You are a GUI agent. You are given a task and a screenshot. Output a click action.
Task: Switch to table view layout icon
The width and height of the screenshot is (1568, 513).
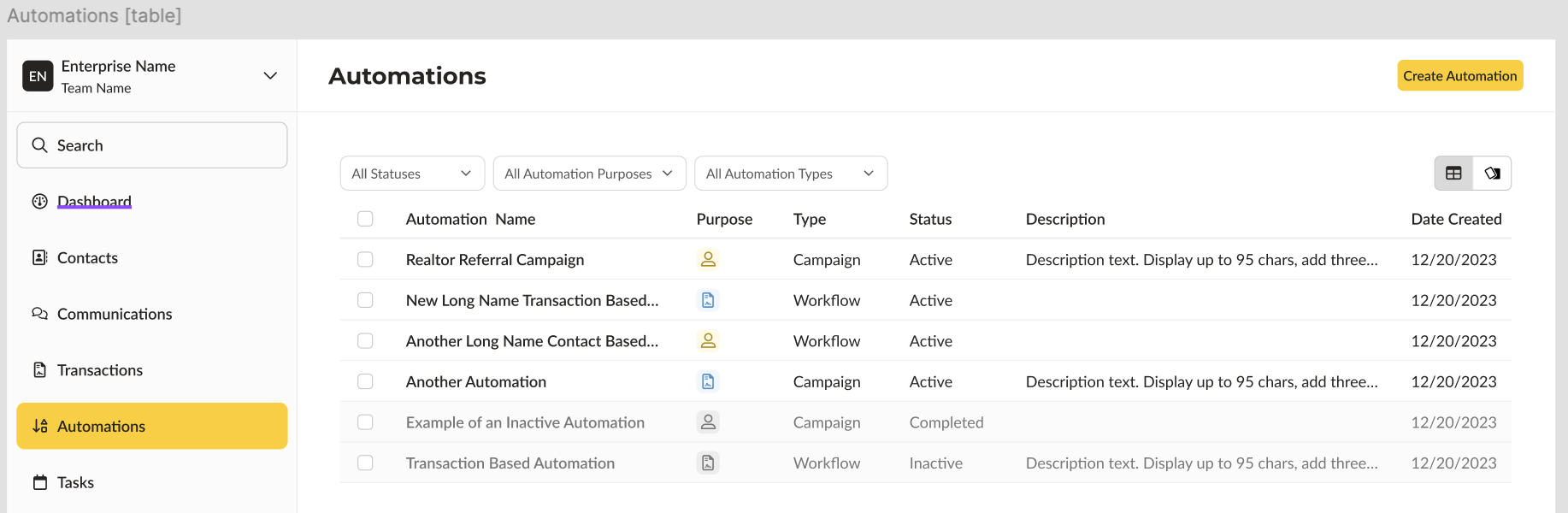pyautogui.click(x=1453, y=174)
